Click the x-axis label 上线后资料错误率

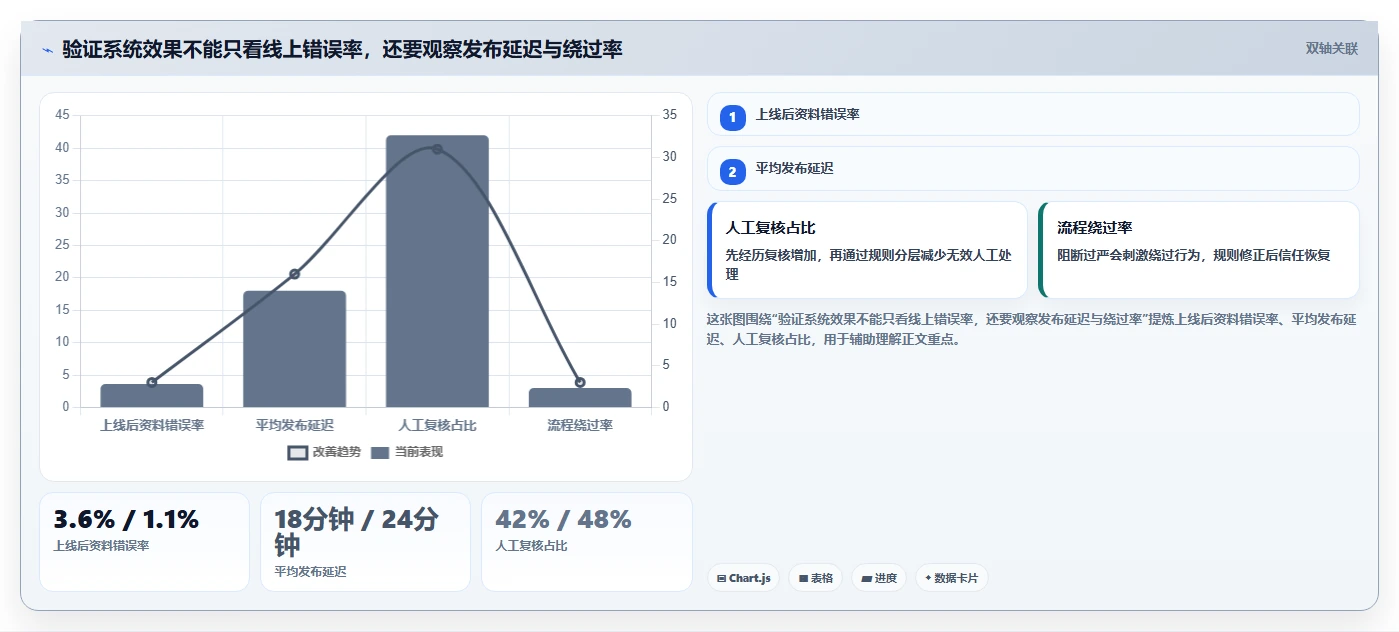pos(152,425)
